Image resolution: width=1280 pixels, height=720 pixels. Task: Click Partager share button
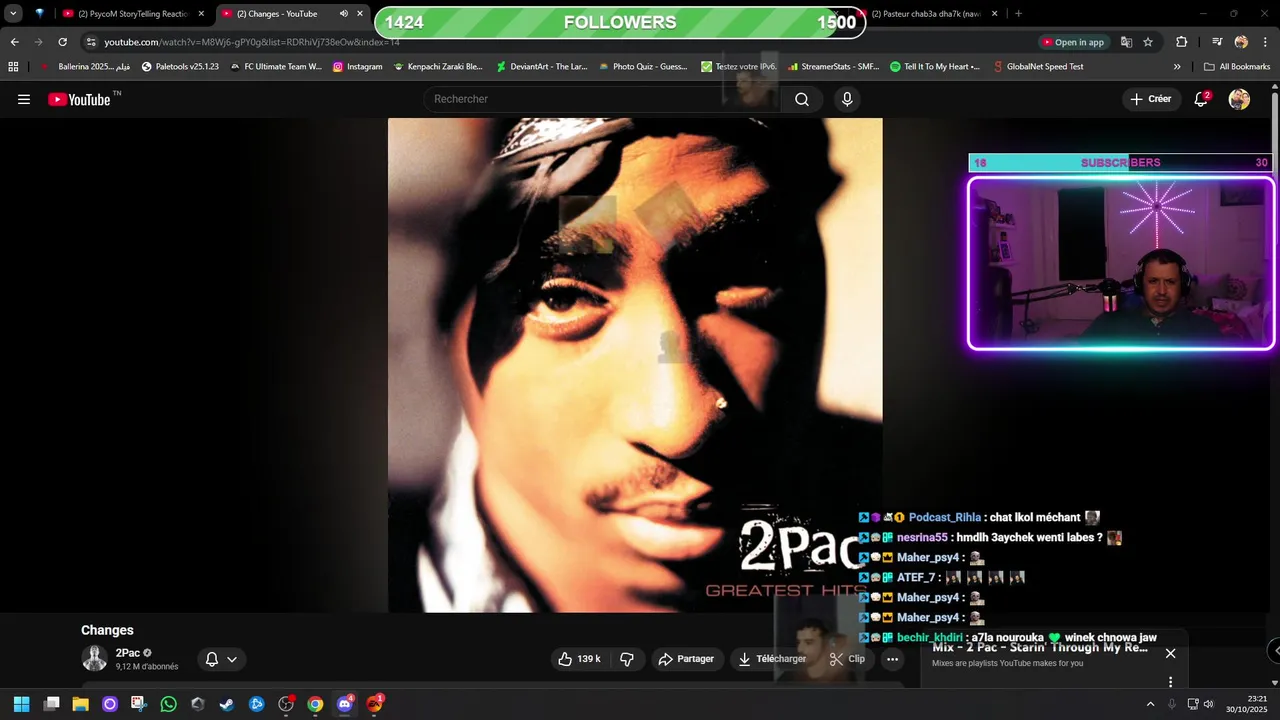tap(686, 659)
